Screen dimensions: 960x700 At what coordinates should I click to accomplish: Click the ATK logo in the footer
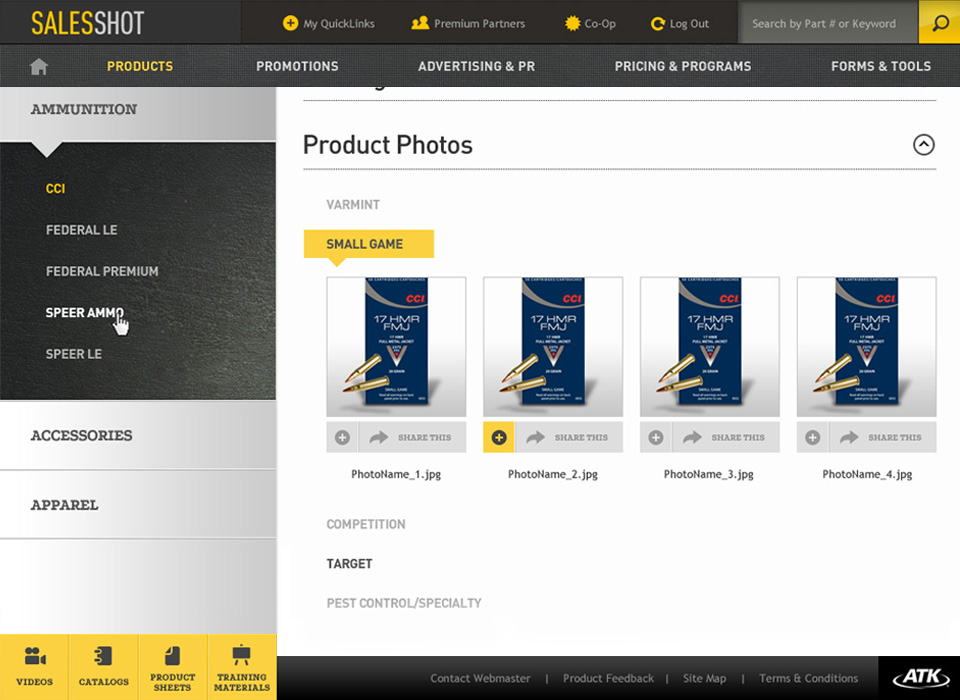[x=921, y=678]
